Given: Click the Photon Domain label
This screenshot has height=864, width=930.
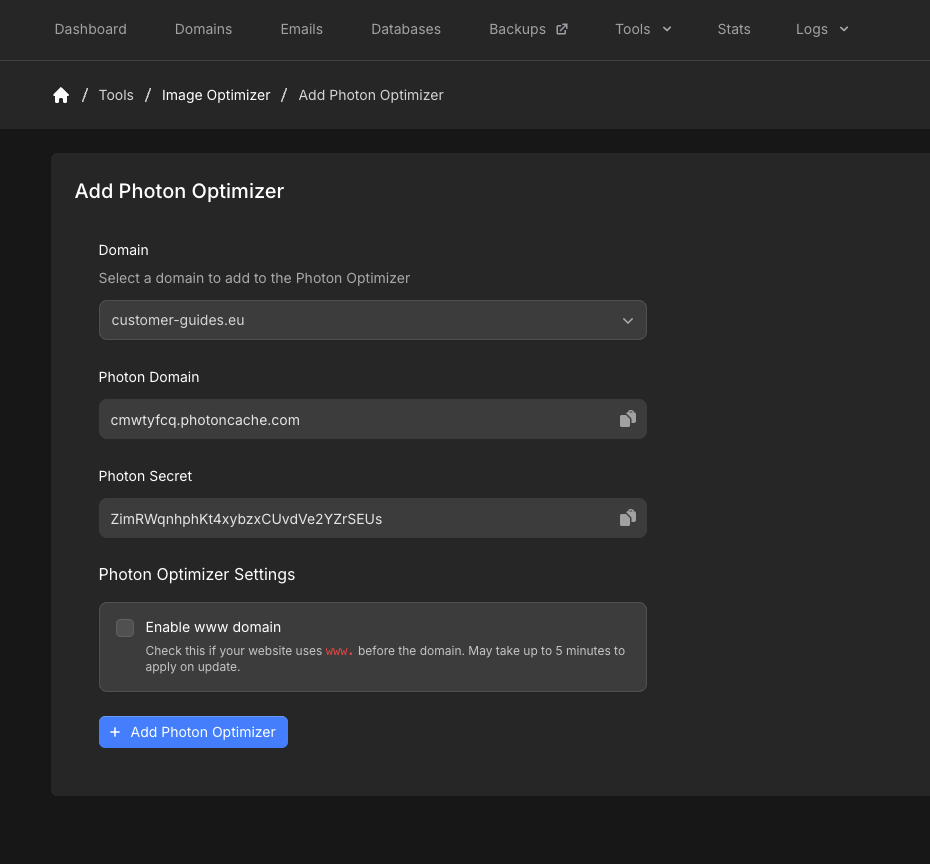Looking at the screenshot, I should (149, 377).
